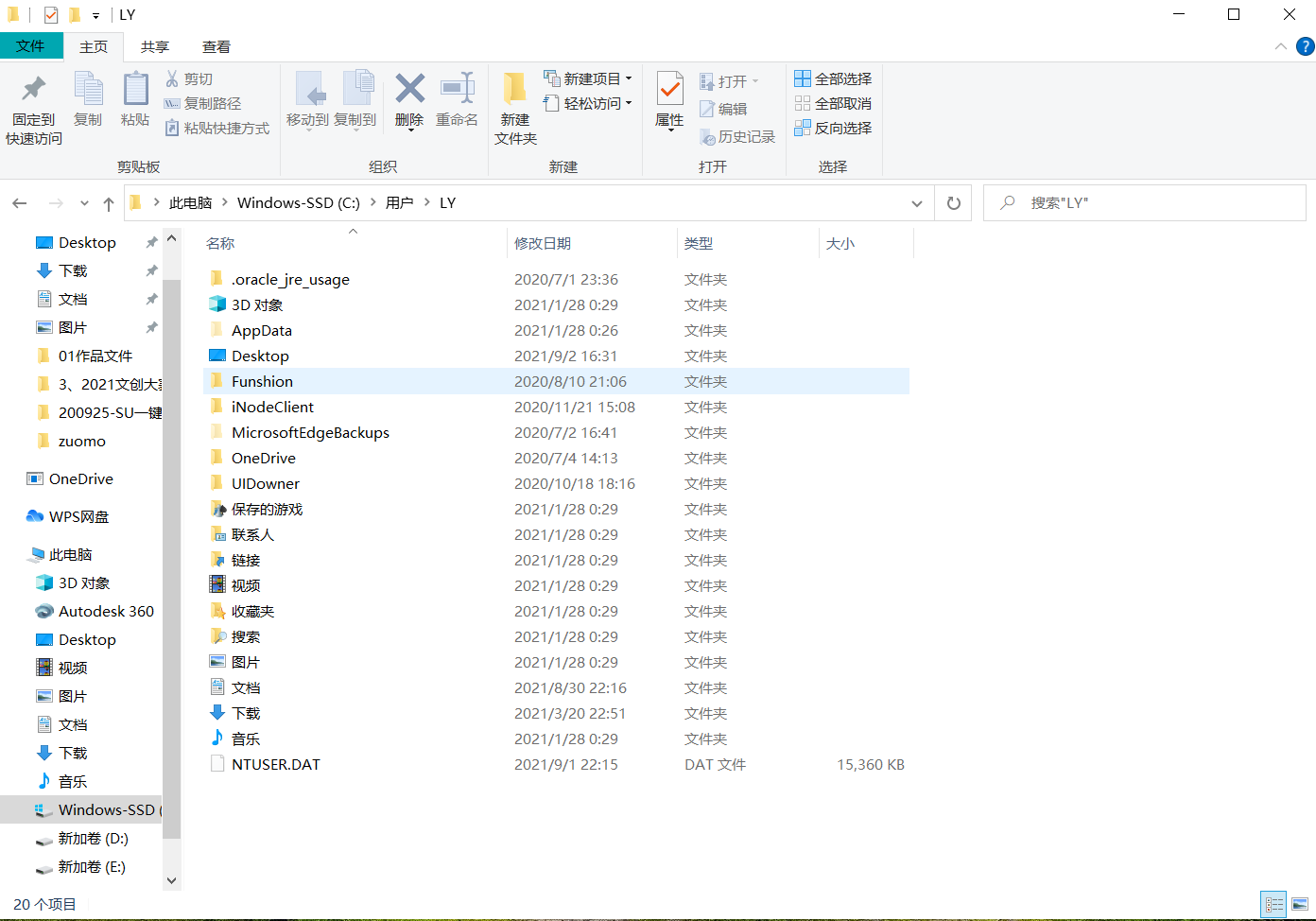1316x921 pixels.
Task: Choose Copy path command
Action: [202, 103]
